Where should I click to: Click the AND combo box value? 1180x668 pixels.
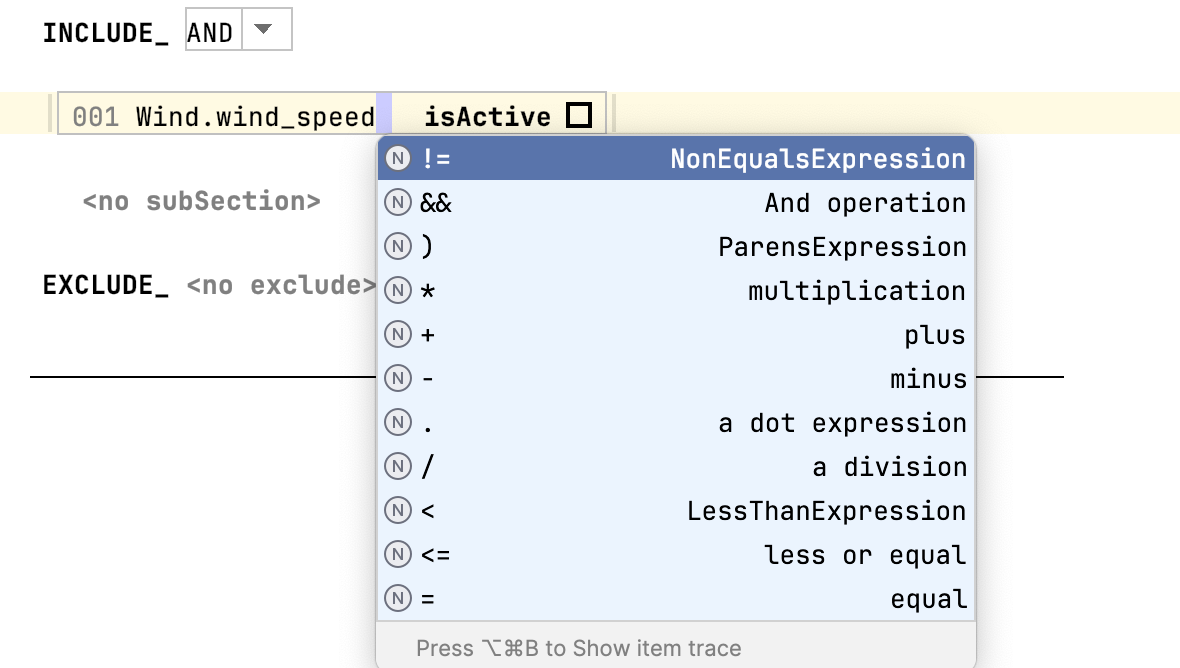(x=210, y=30)
